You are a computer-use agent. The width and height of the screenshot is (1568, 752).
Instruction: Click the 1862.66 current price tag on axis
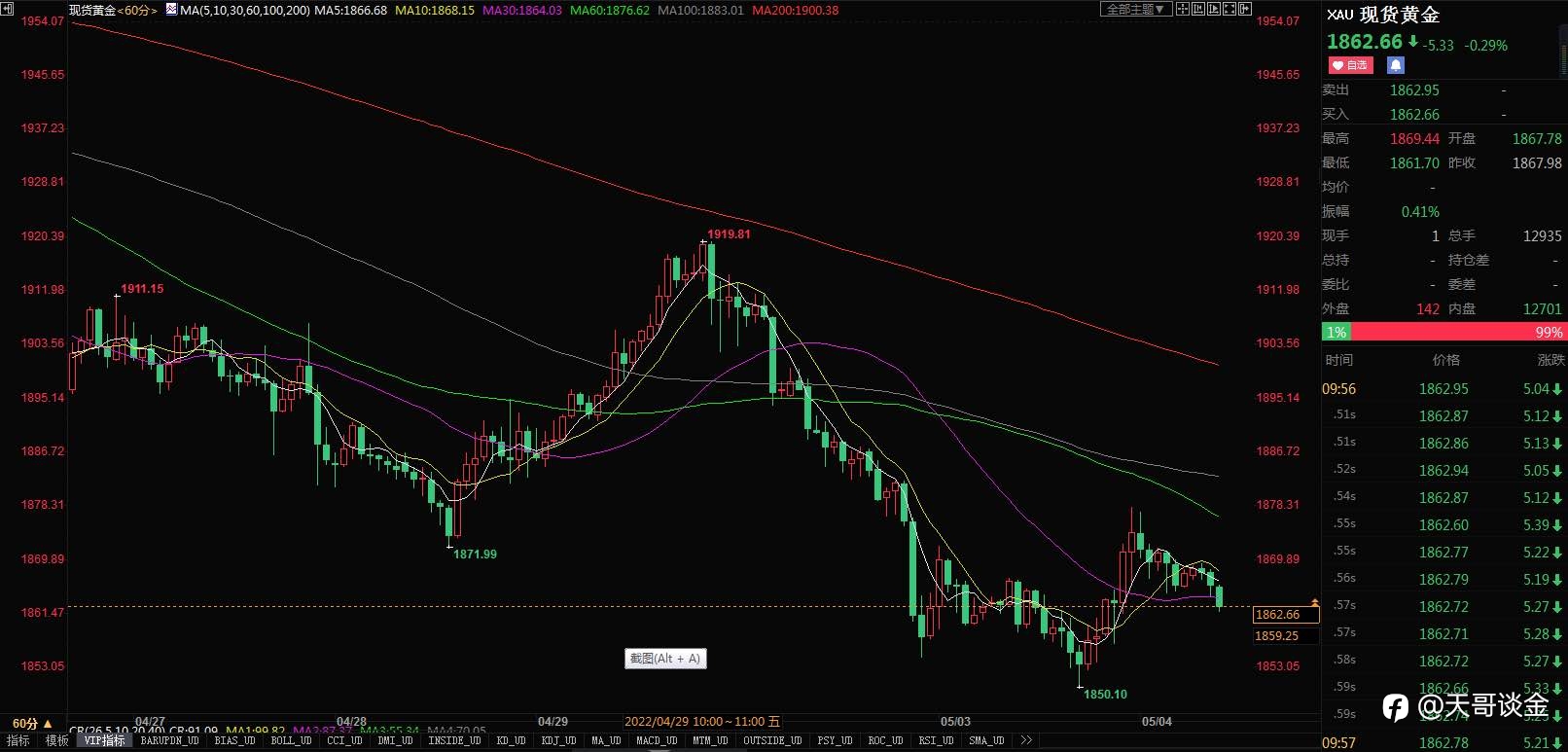point(1286,615)
